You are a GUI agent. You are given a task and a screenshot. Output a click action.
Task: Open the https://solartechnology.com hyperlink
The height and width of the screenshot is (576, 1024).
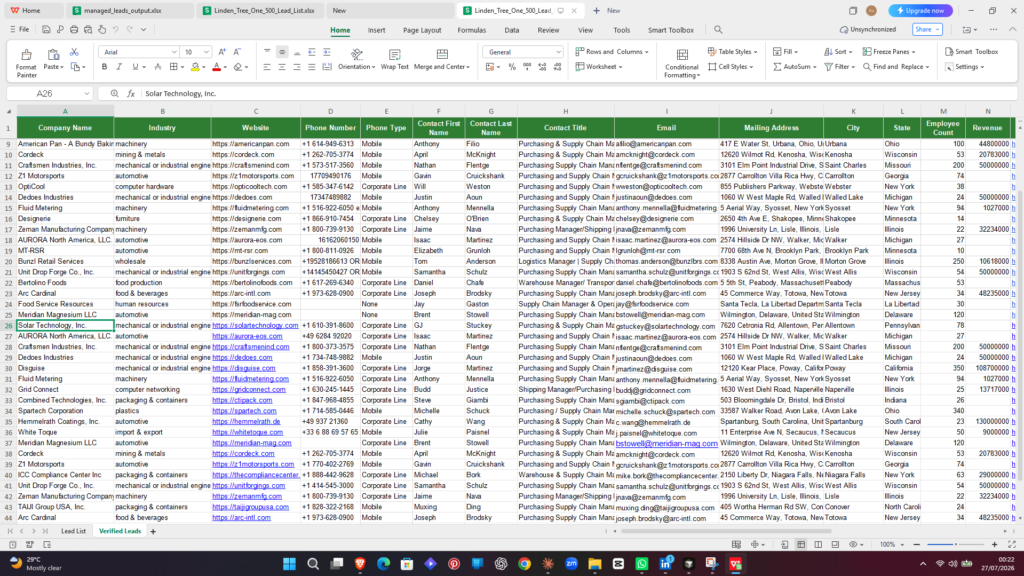click(255, 325)
